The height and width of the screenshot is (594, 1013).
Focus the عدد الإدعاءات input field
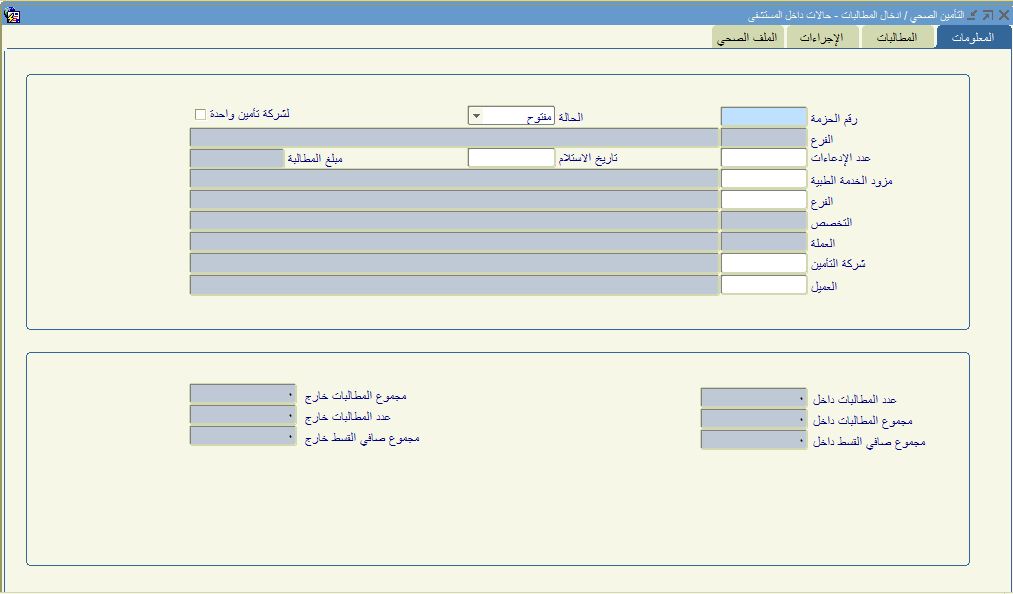click(763, 158)
